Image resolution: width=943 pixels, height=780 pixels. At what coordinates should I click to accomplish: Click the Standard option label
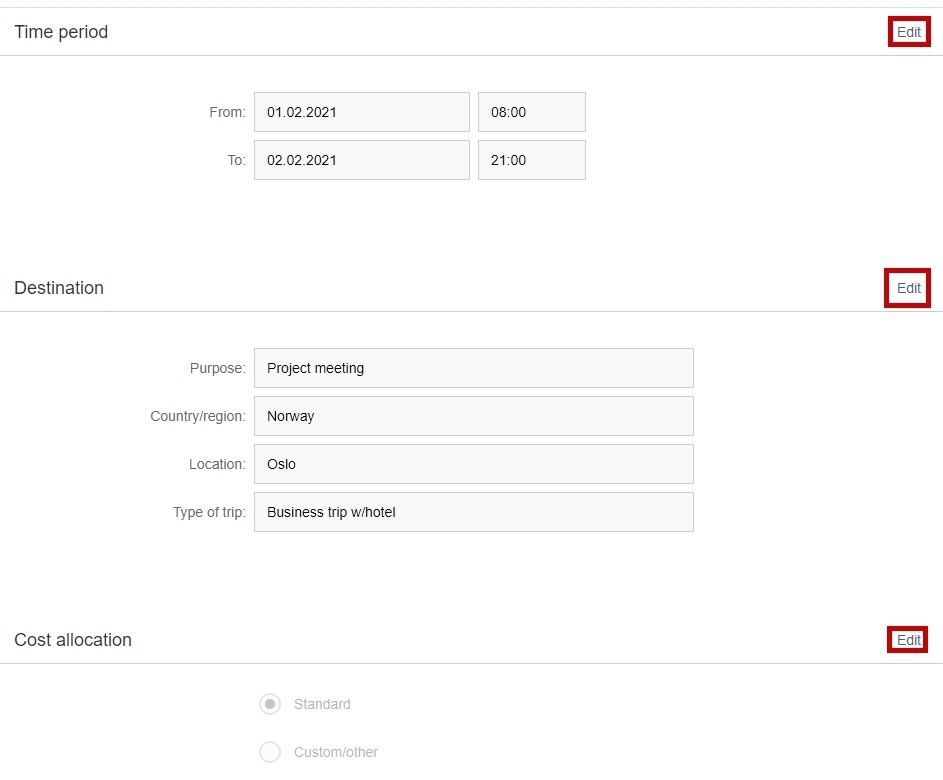(322, 704)
